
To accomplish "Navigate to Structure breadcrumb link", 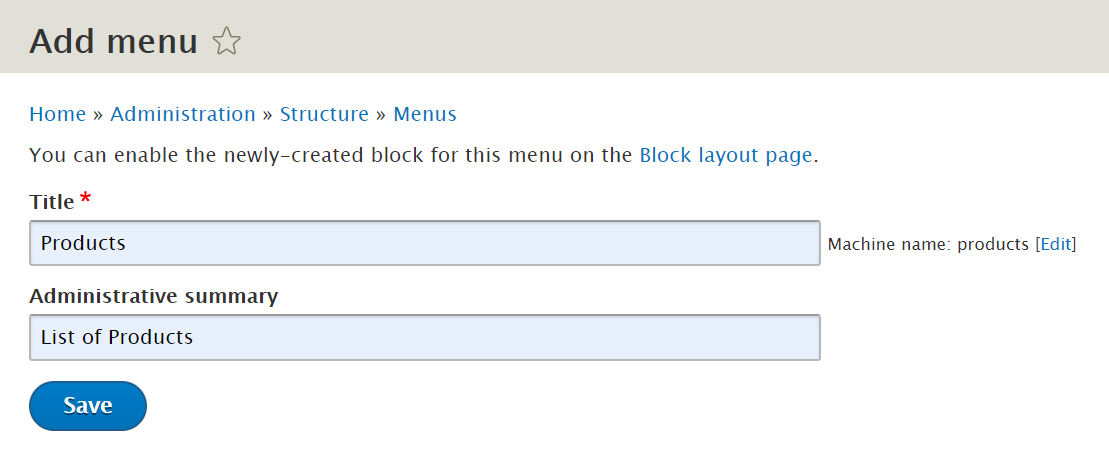I will point(324,114).
